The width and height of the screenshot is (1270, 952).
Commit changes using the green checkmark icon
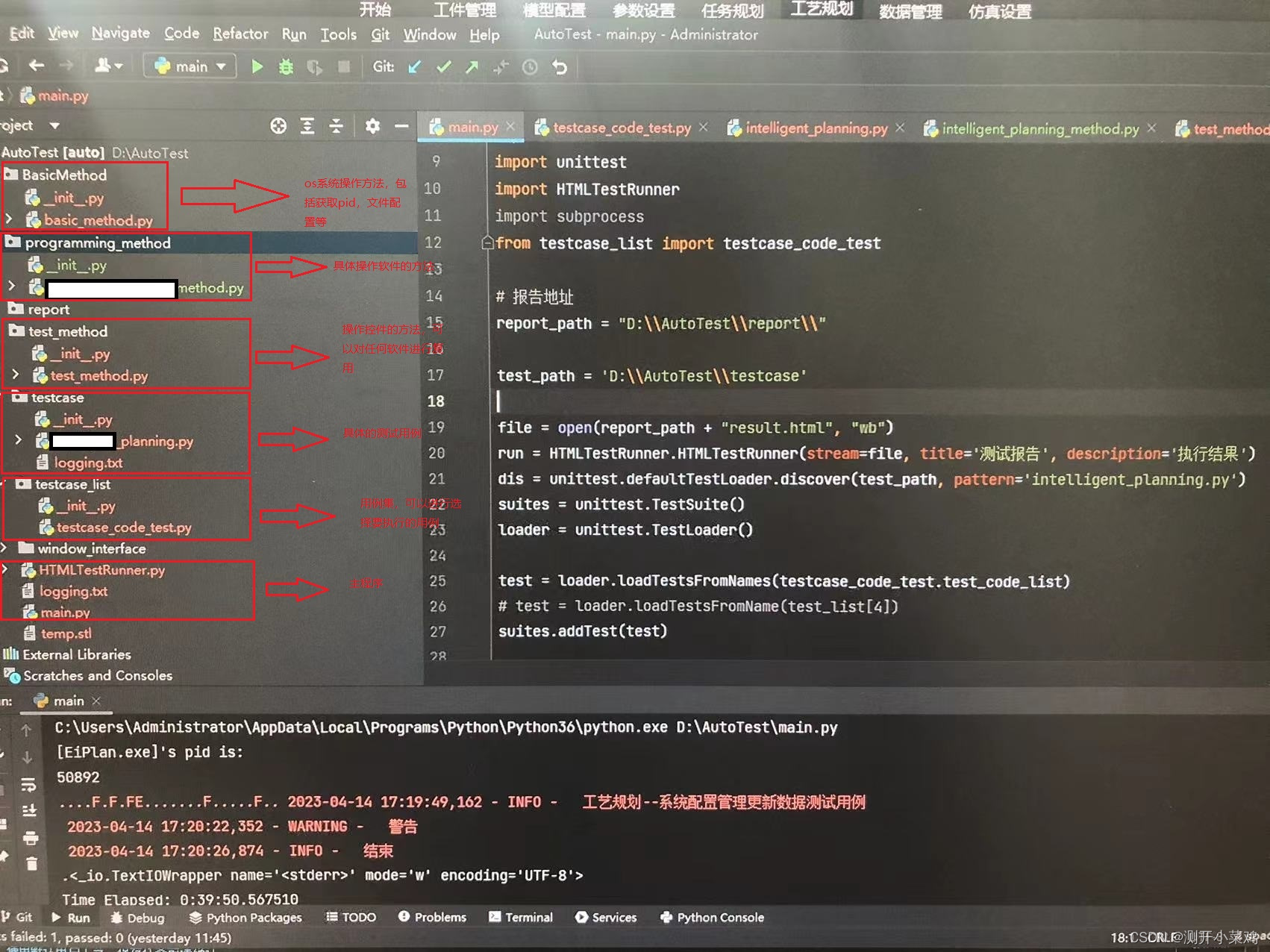pyautogui.click(x=442, y=67)
